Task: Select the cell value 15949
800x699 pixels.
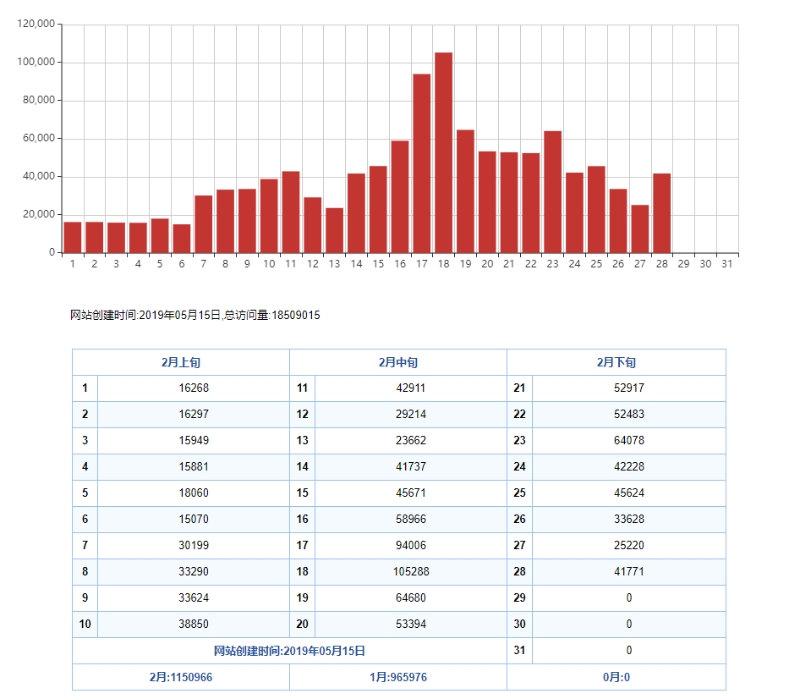Action: tap(193, 440)
